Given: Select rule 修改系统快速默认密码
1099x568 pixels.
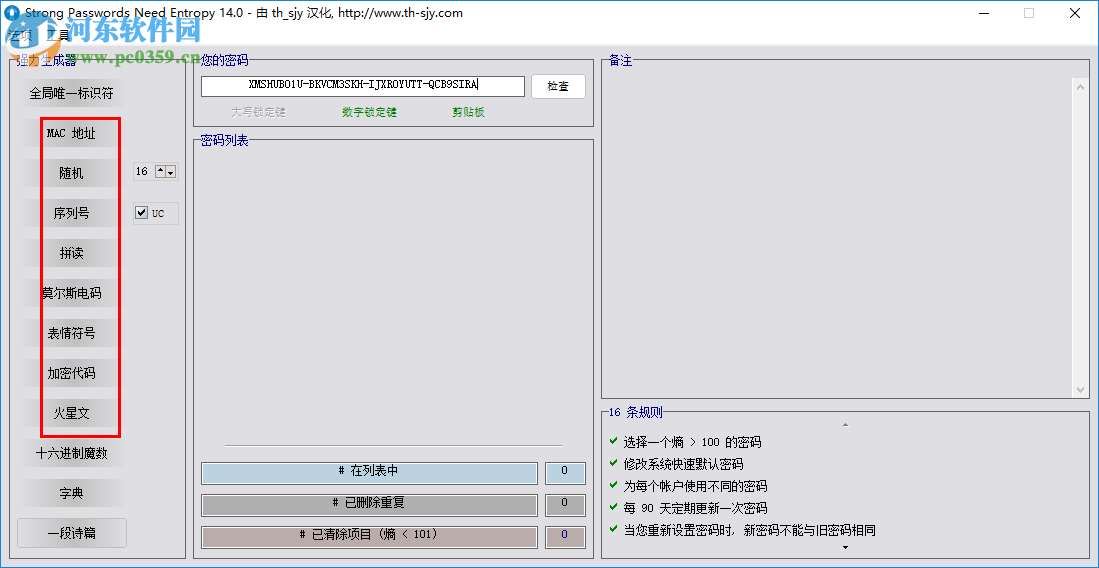Looking at the screenshot, I should (683, 464).
